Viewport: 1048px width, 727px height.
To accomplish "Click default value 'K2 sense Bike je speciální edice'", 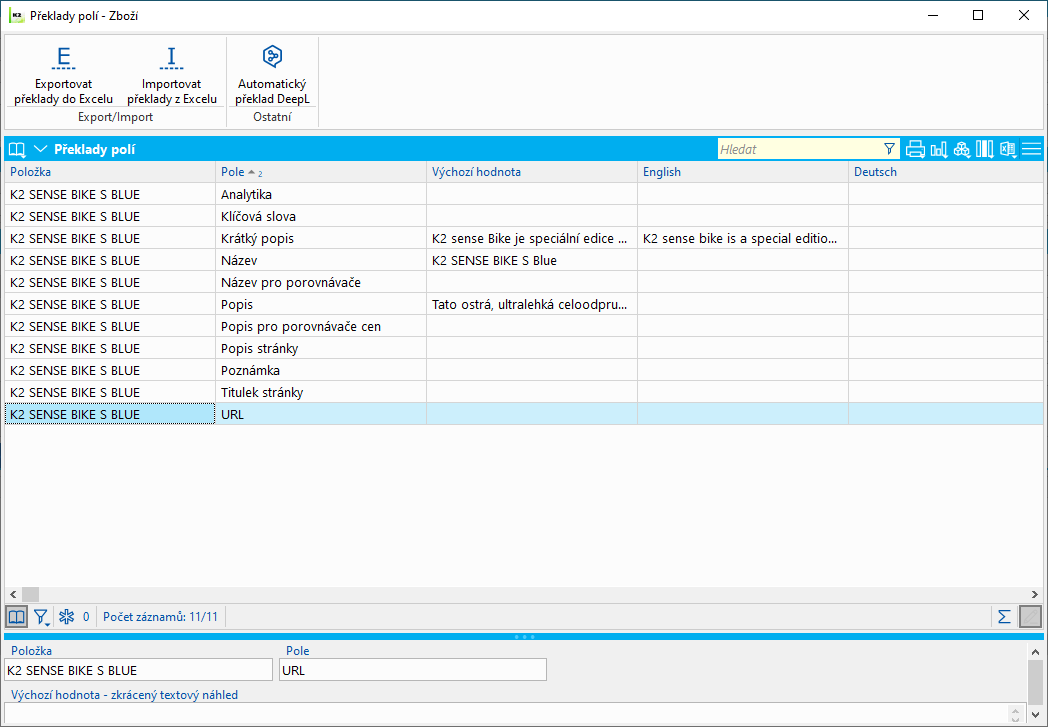I will pos(531,239).
